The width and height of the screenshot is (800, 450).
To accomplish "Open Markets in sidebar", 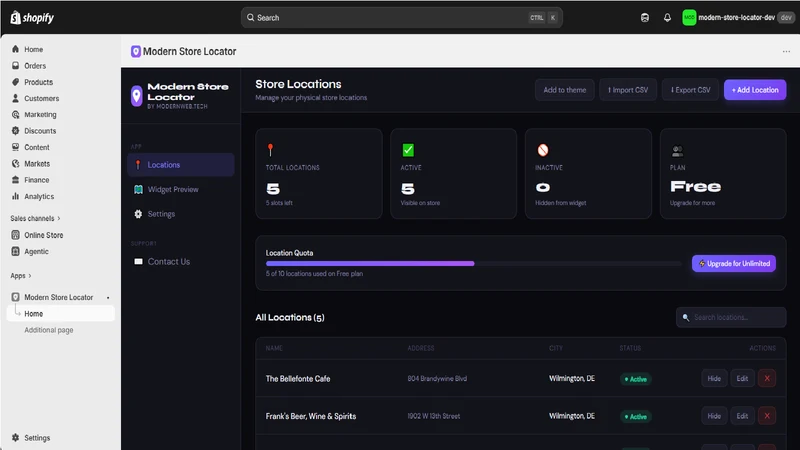I will click(x=37, y=164).
